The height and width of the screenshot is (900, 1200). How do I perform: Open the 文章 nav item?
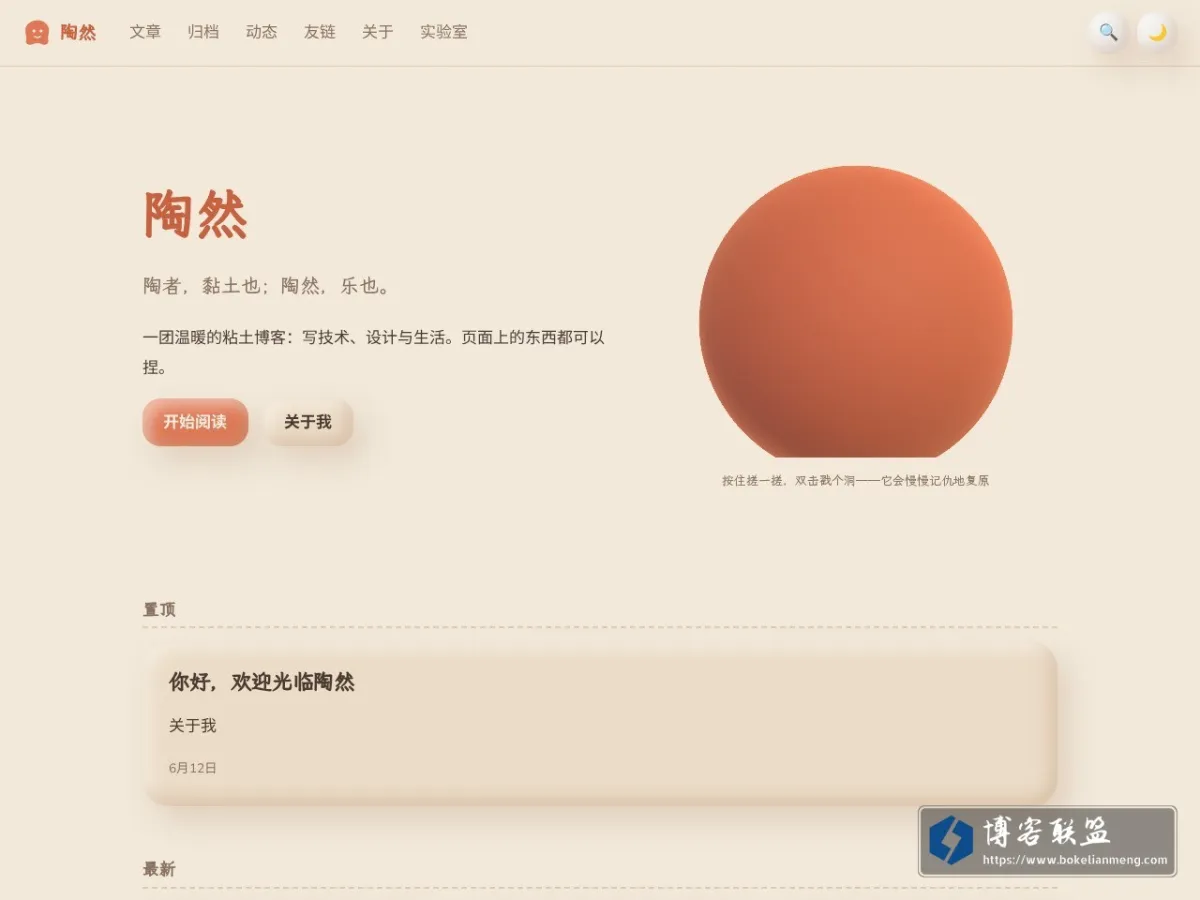tap(145, 32)
